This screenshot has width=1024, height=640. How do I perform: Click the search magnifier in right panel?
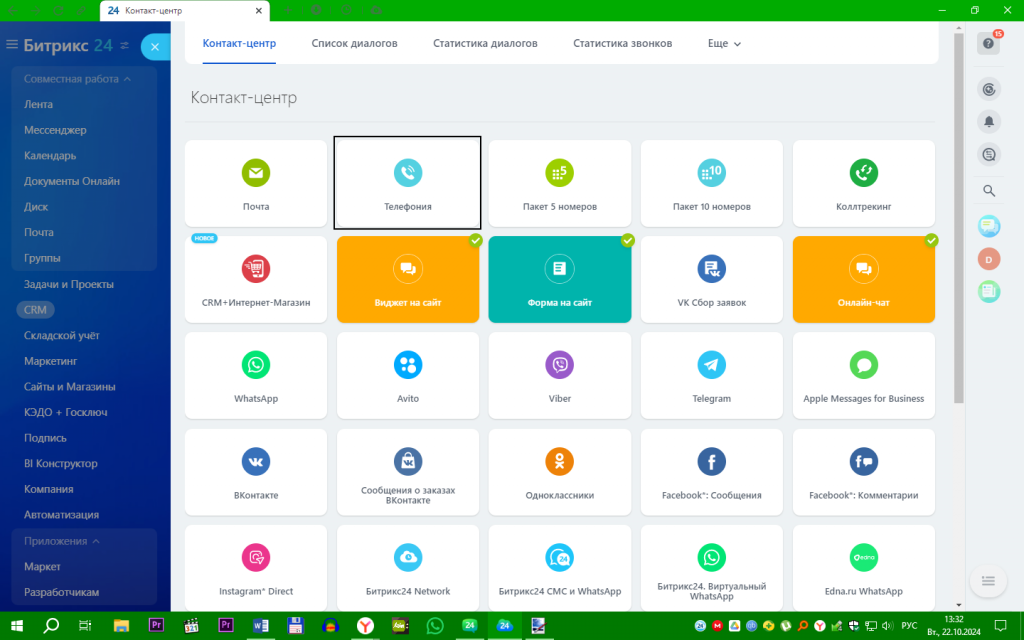[x=989, y=191]
